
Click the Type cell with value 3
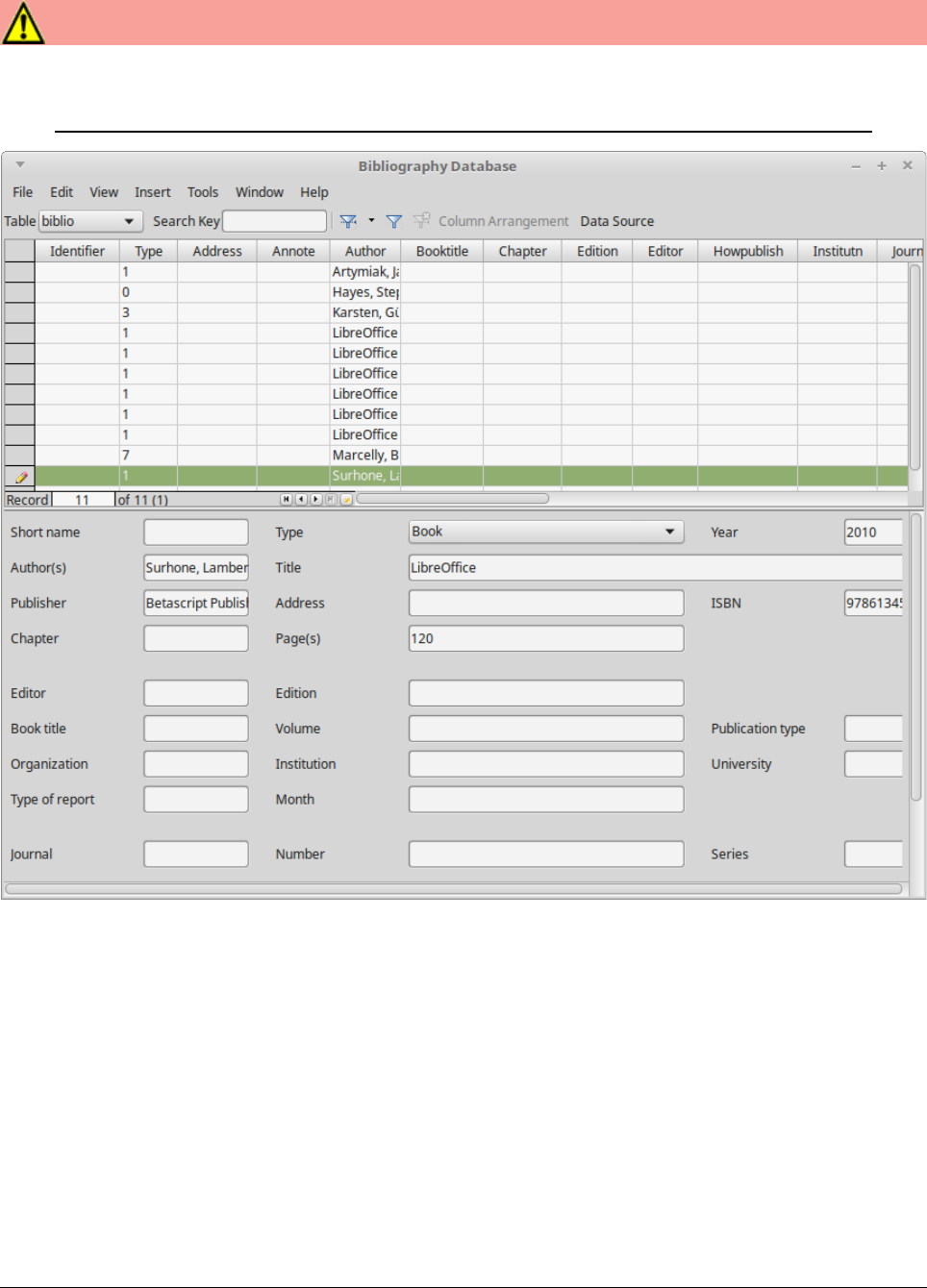coord(149,312)
